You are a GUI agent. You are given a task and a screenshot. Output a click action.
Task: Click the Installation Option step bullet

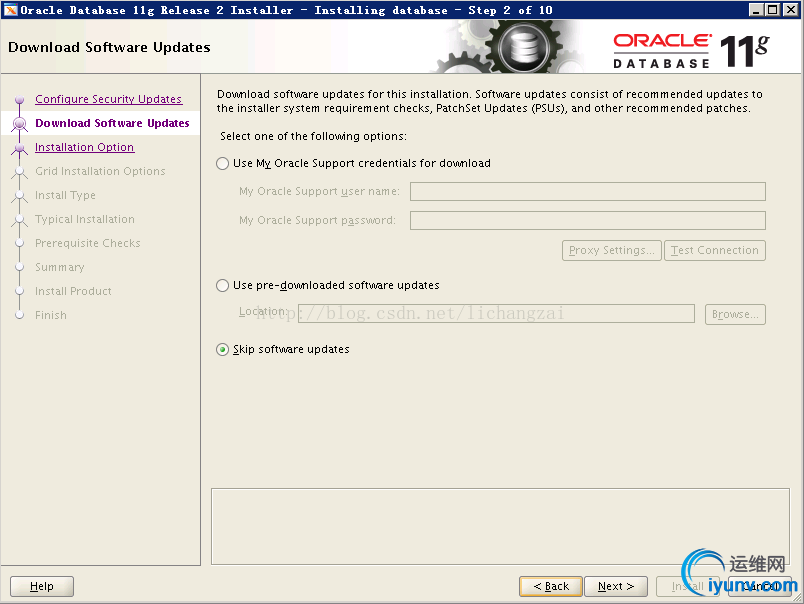click(x=19, y=149)
